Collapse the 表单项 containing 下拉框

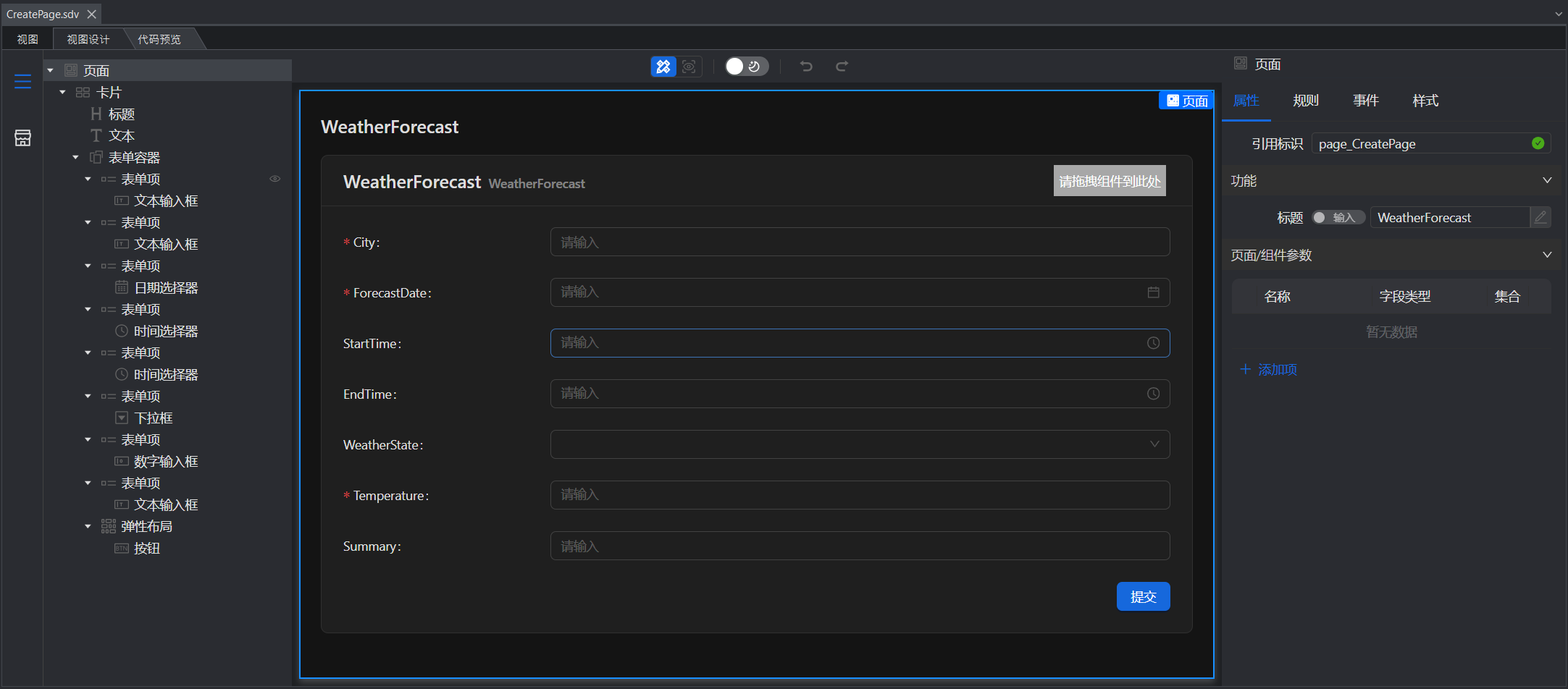[x=88, y=396]
